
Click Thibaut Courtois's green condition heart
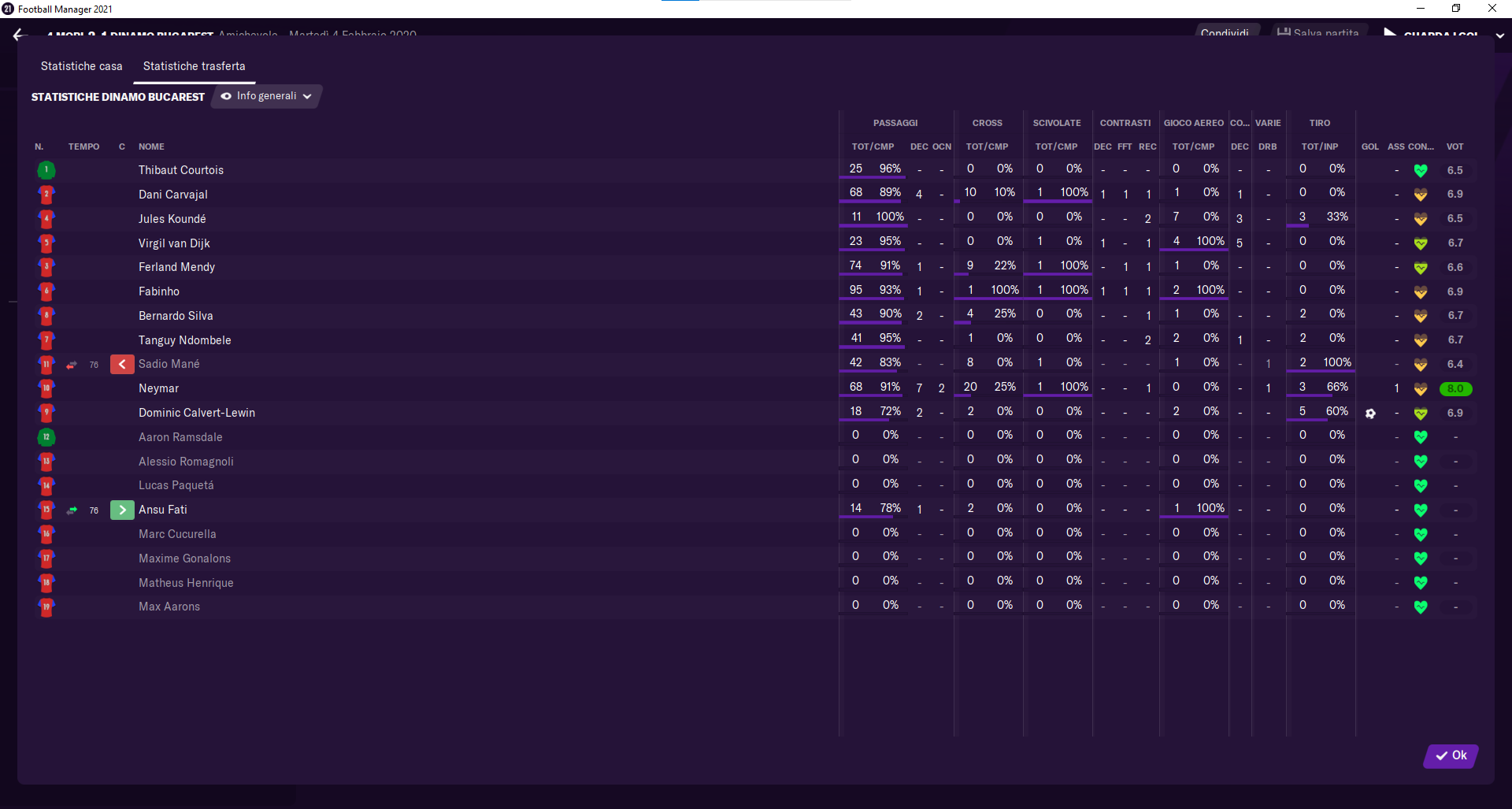(1421, 170)
